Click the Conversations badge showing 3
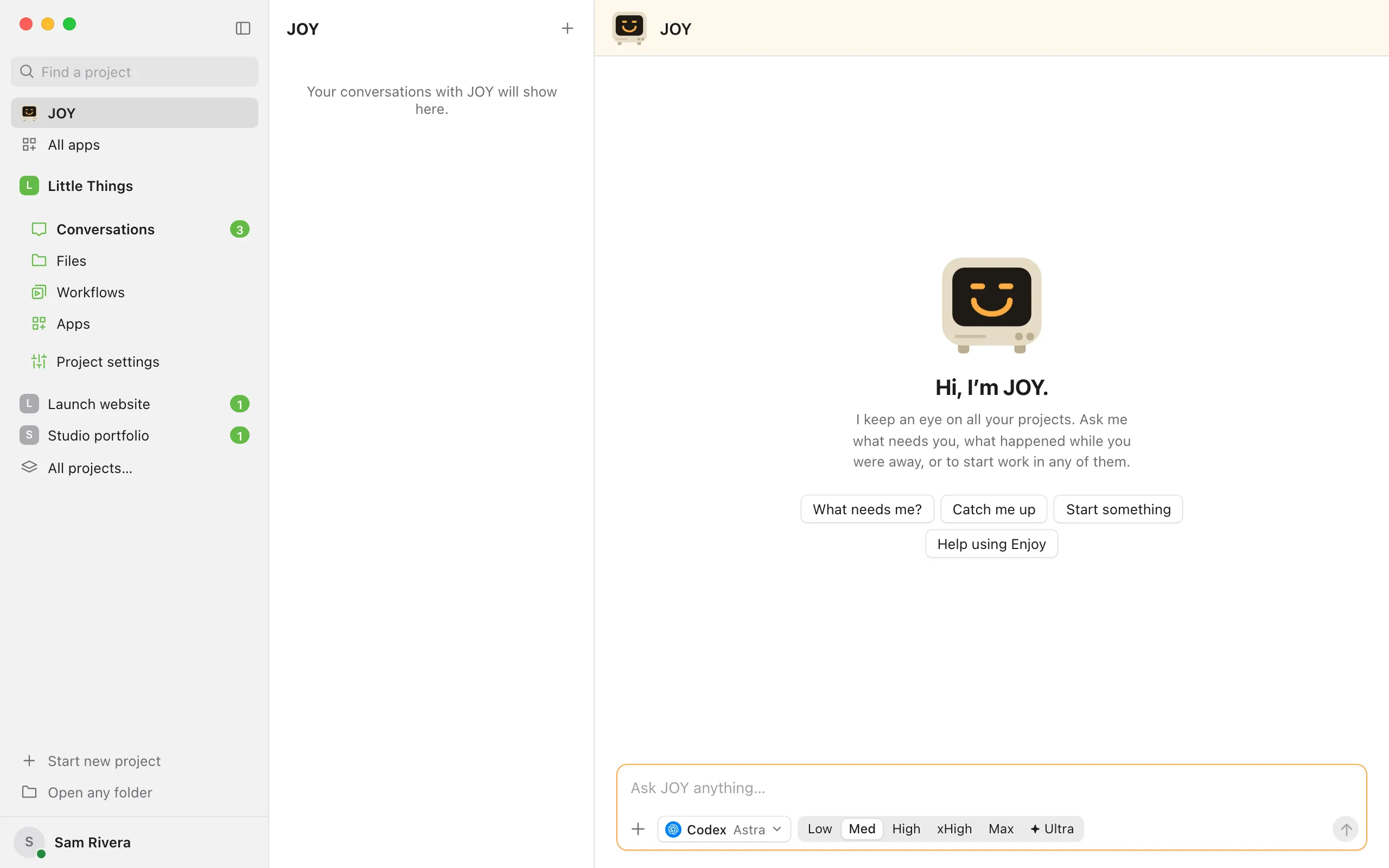The width and height of the screenshot is (1389, 868). click(239, 229)
